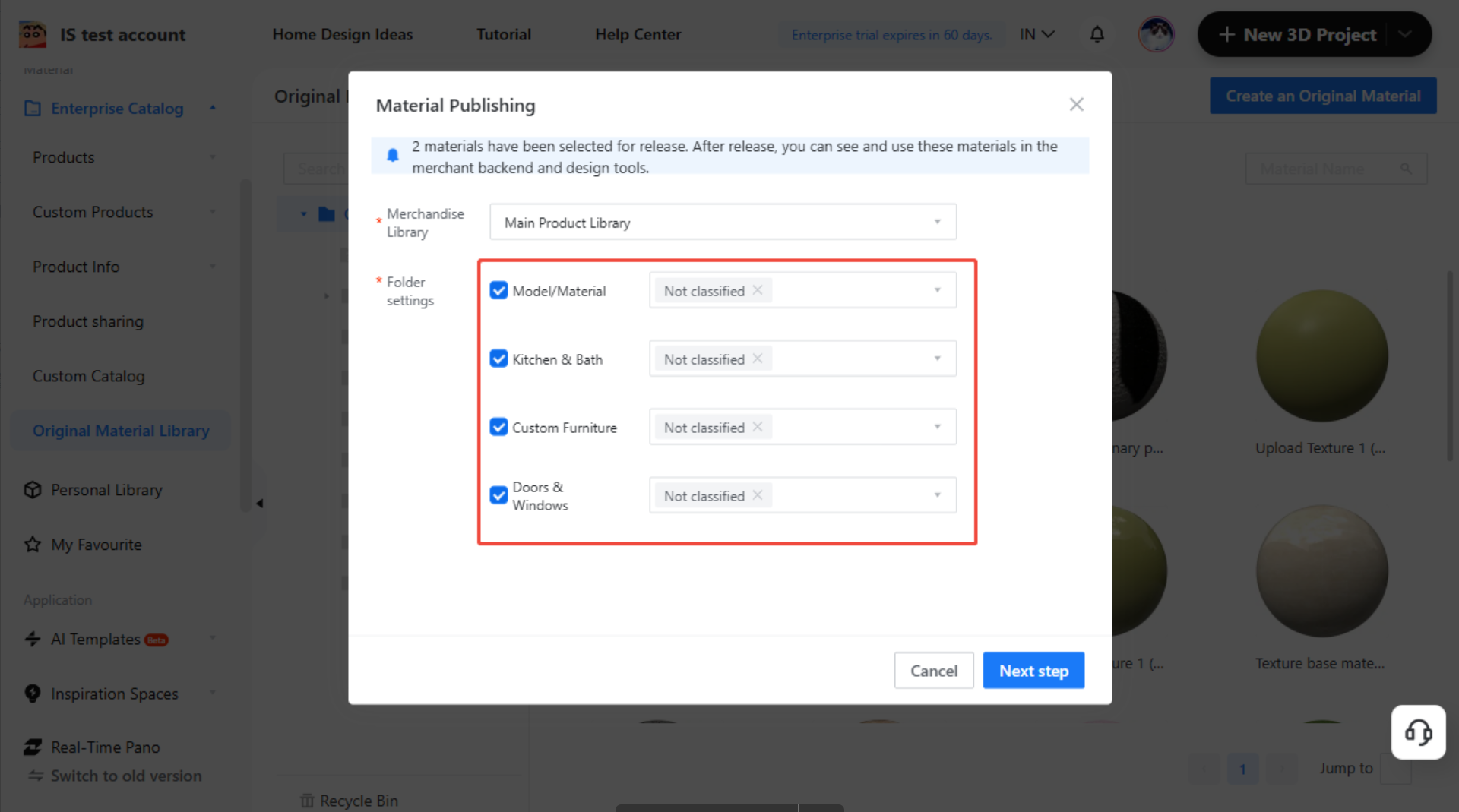1459x812 pixels.
Task: Uncheck the Kitchen & Bath checkbox
Action: pyautogui.click(x=498, y=359)
